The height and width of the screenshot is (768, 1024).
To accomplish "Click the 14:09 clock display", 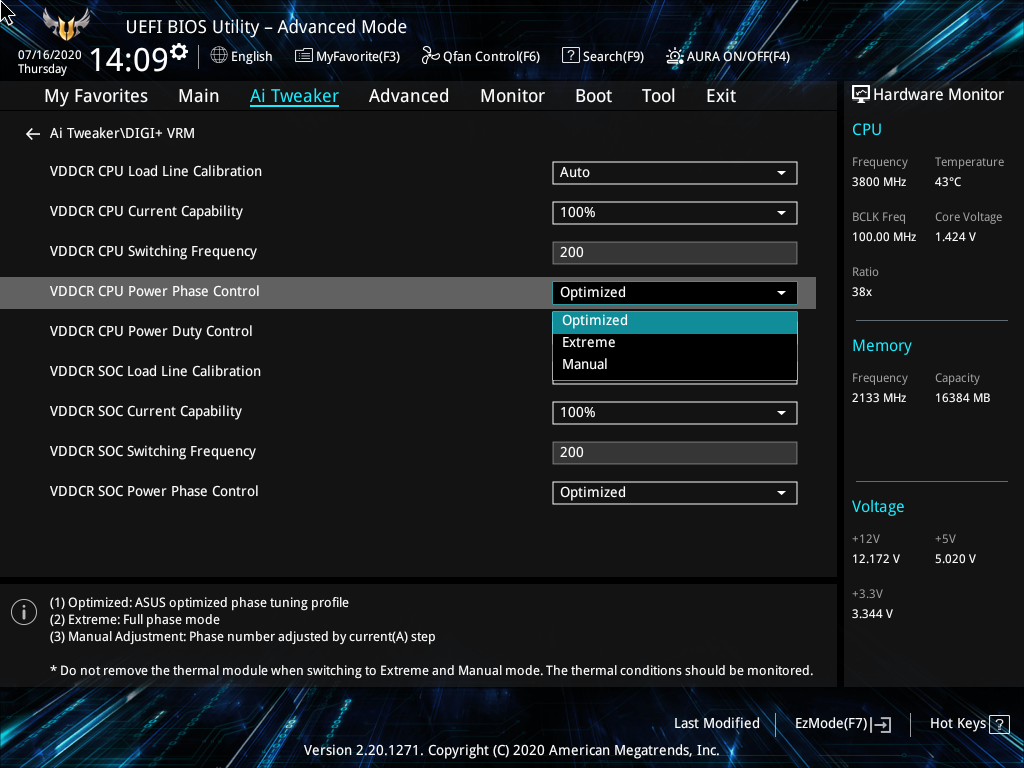I will pos(129,59).
